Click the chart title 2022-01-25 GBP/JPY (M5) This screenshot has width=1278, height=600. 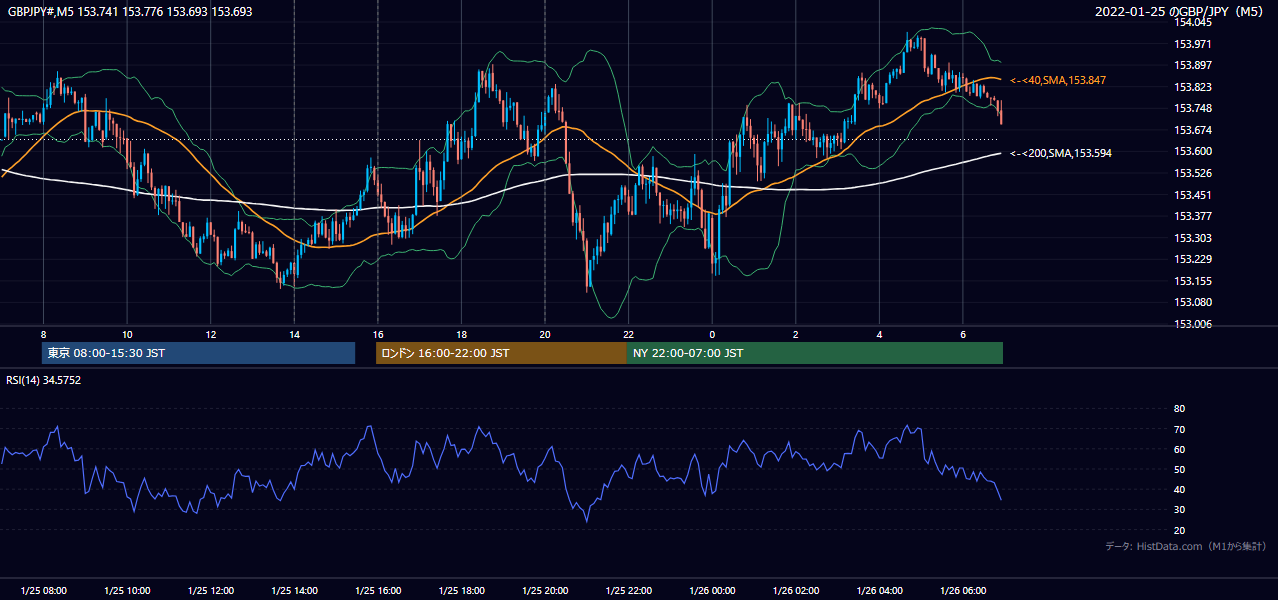click(1181, 11)
